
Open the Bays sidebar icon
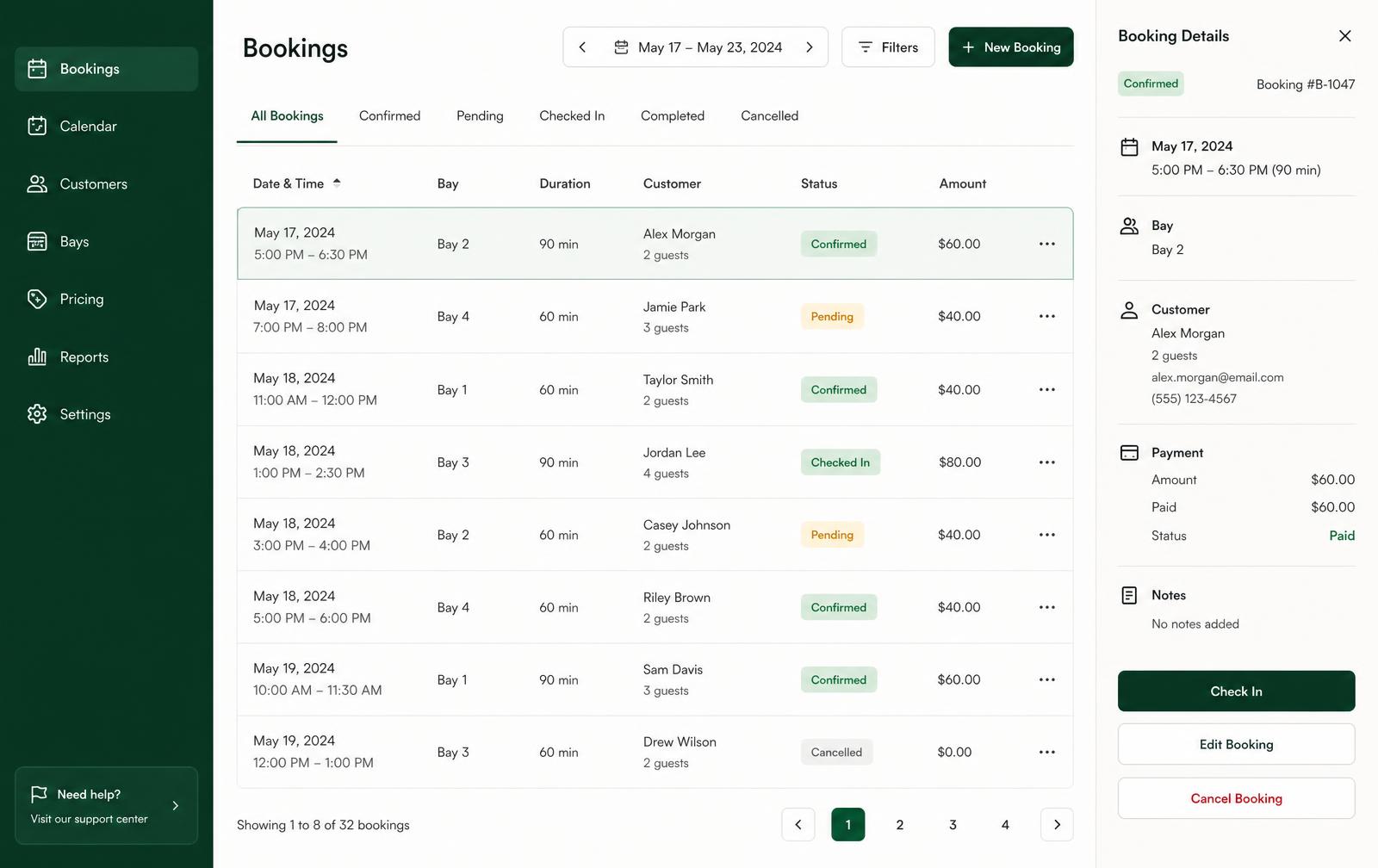(x=37, y=241)
